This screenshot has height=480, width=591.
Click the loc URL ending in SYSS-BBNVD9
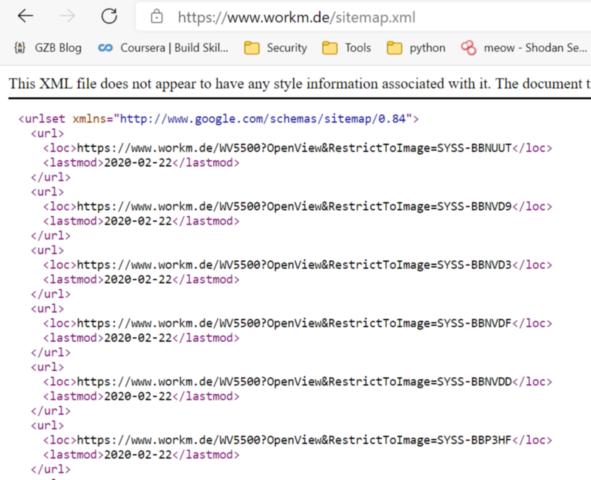294,206
